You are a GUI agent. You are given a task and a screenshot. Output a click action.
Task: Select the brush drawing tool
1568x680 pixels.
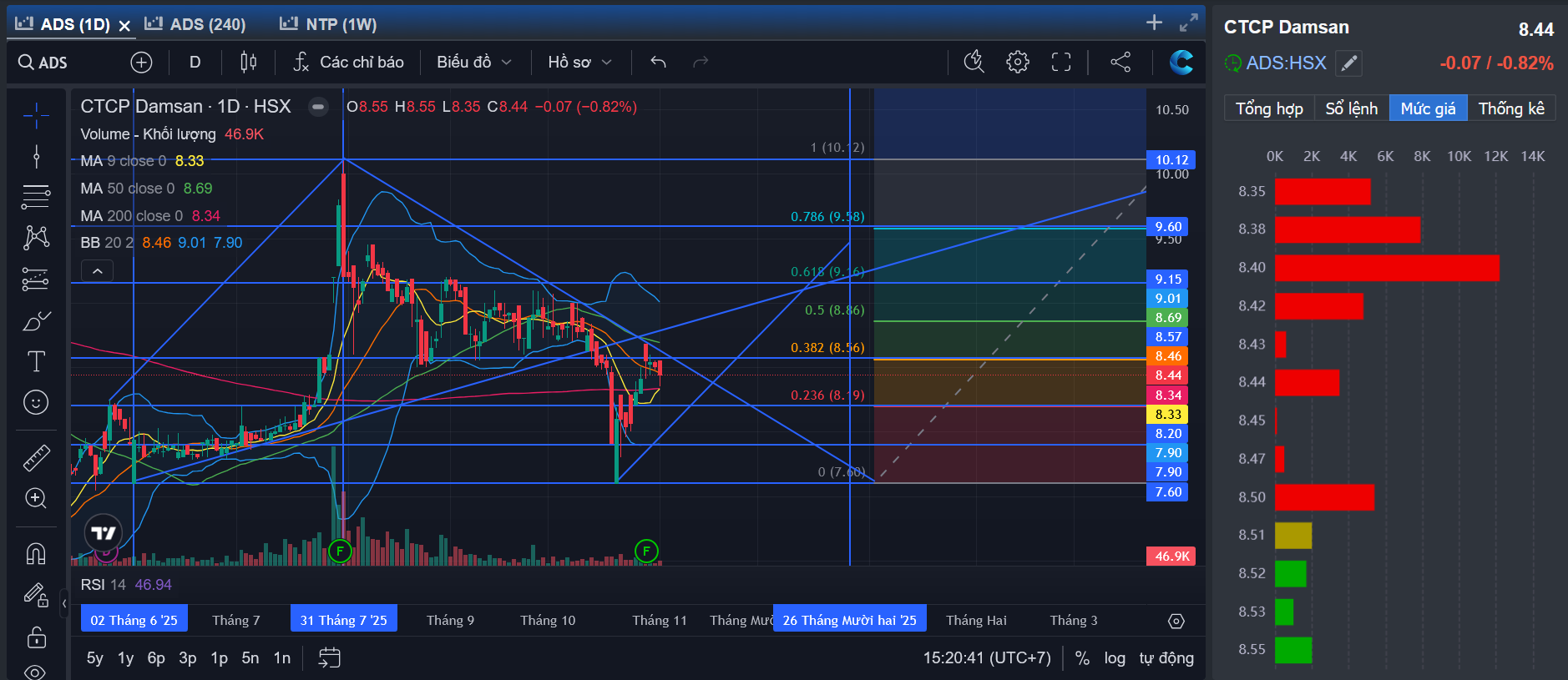[x=36, y=320]
